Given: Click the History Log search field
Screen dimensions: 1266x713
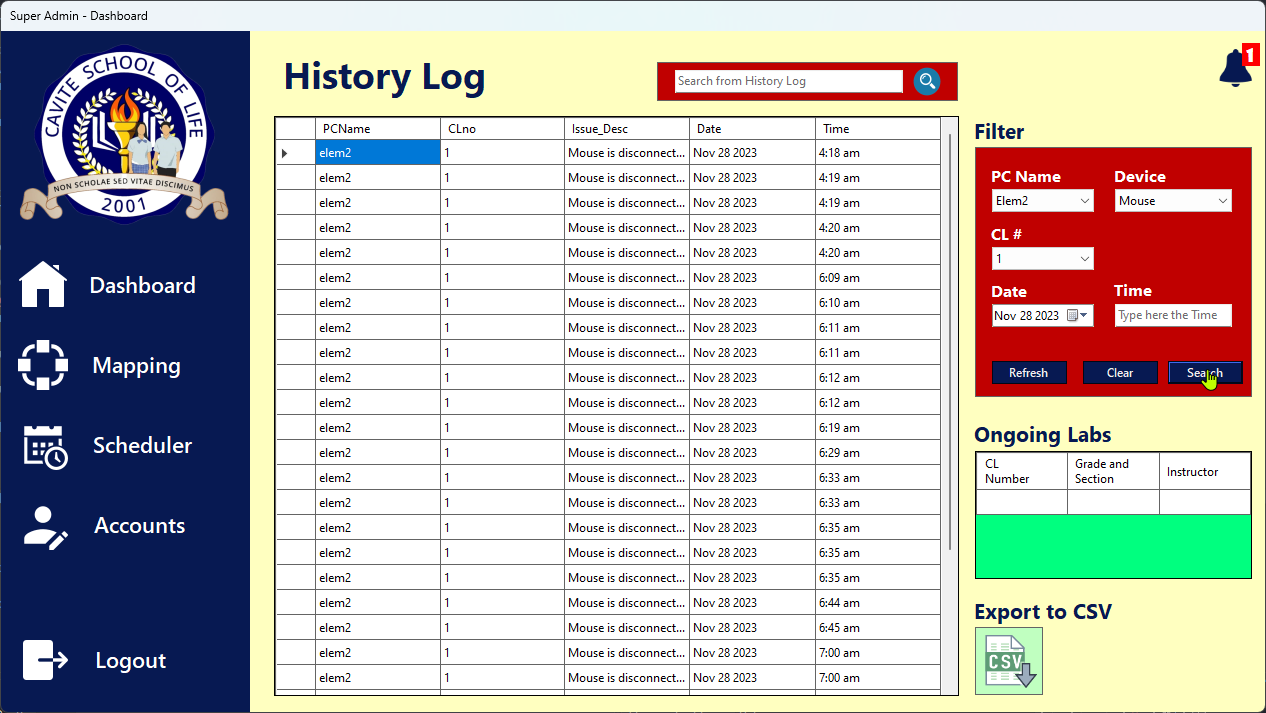Looking at the screenshot, I should tap(788, 81).
